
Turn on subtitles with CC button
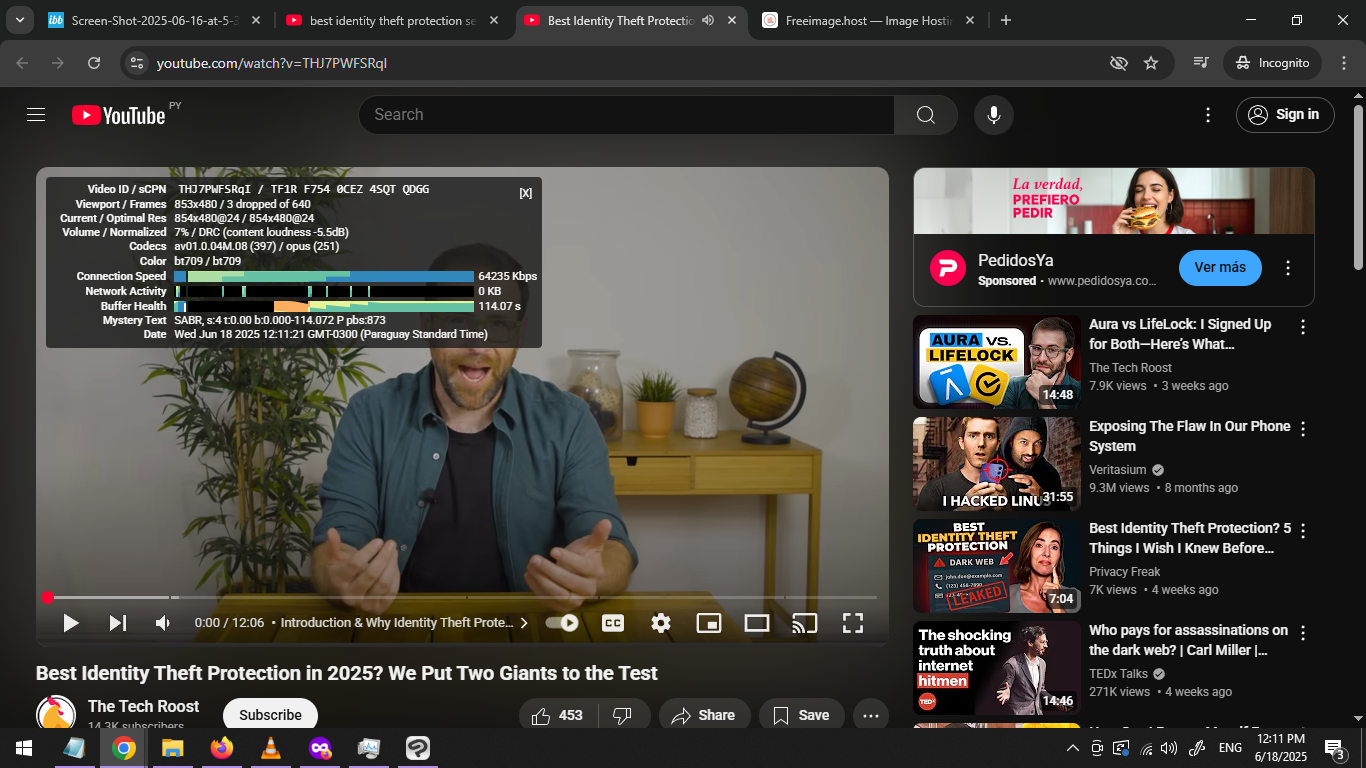(x=613, y=623)
